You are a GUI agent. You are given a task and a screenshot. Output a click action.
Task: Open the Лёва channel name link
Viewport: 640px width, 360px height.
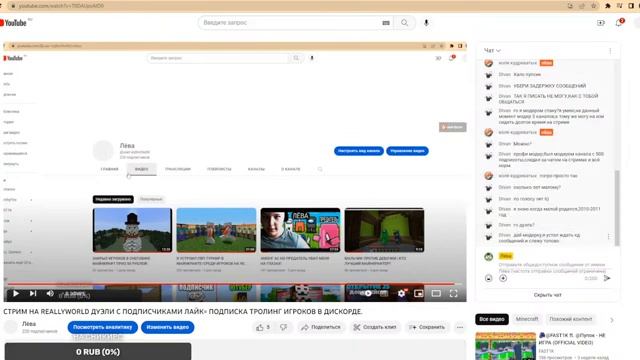pyautogui.click(x=29, y=323)
